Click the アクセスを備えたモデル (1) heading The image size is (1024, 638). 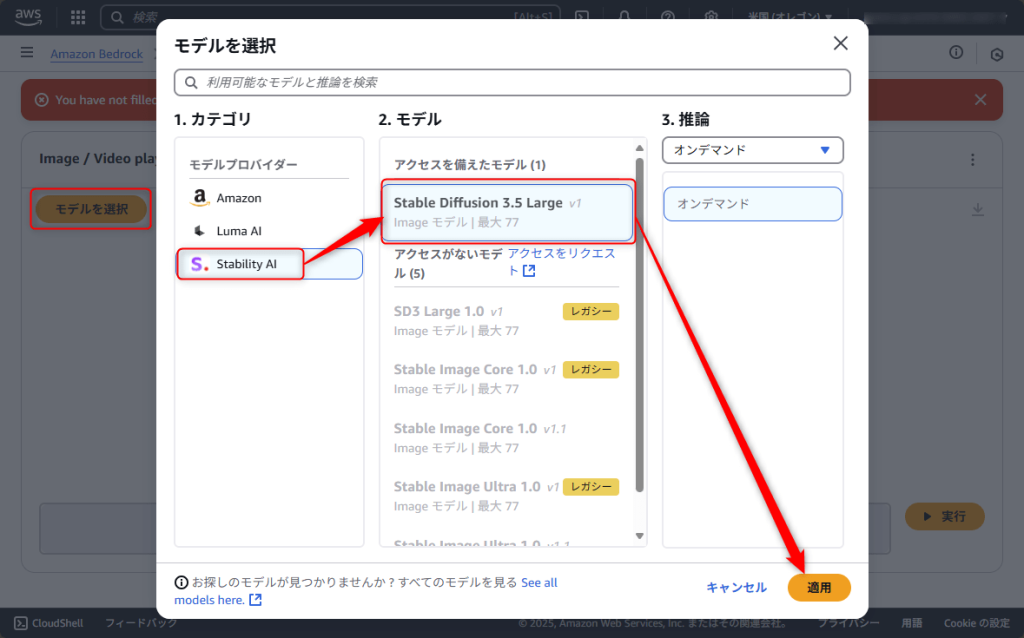(470, 165)
